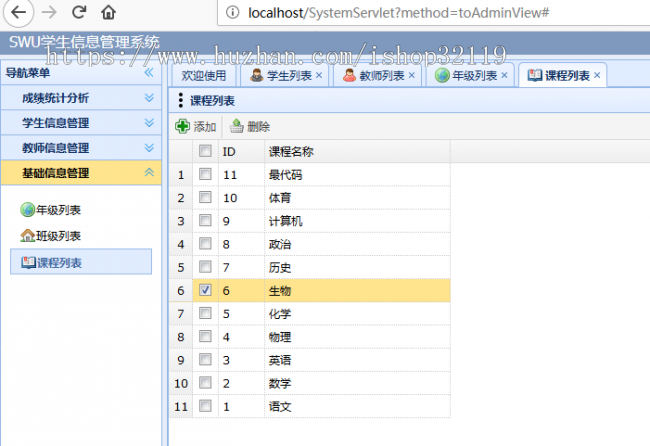
Task: Check the box for course 化学
Action: pyautogui.click(x=205, y=313)
